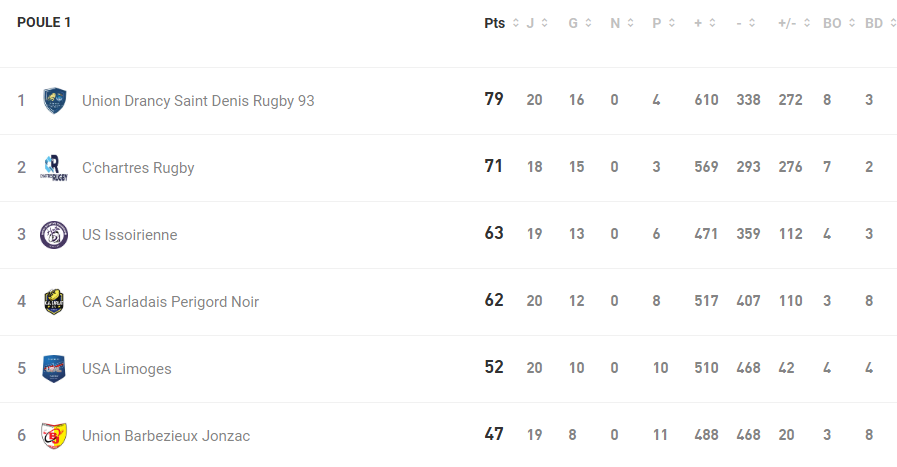The image size is (897, 467).
Task: Click Union Drancy Saint Denis team logo
Action: click(x=54, y=100)
